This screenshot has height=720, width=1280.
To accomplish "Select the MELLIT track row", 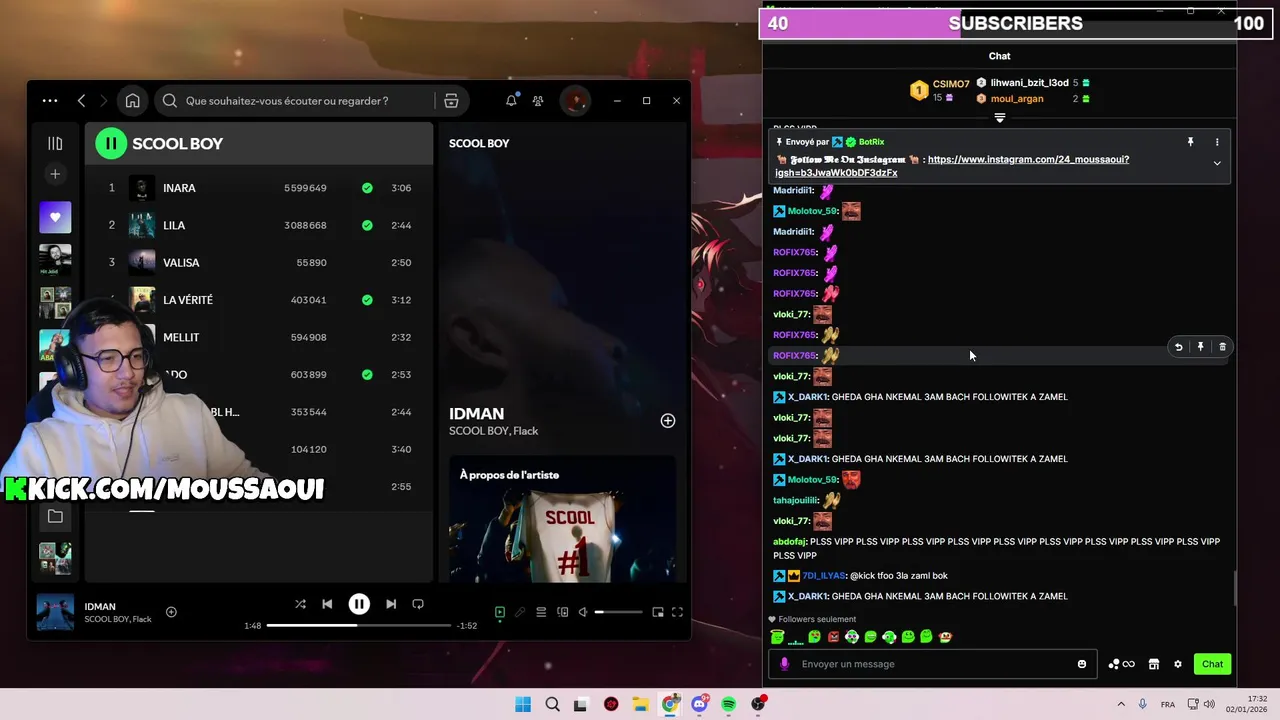I will pos(260,337).
